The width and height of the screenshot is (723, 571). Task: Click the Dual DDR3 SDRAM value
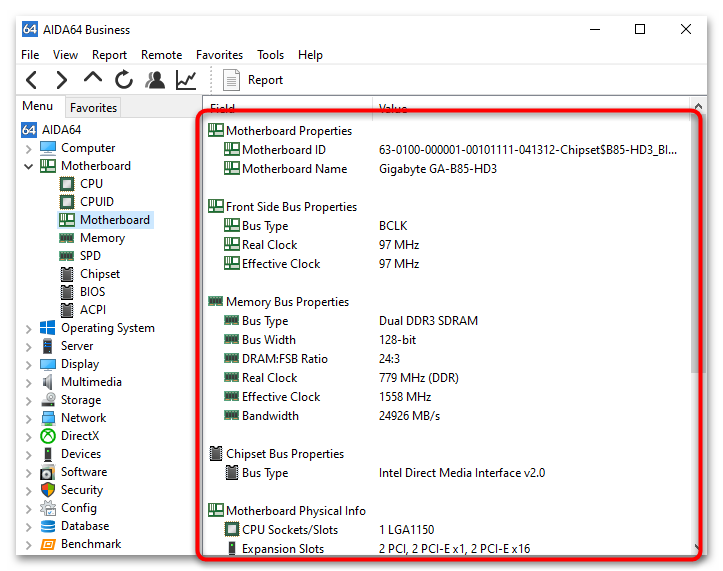point(428,321)
